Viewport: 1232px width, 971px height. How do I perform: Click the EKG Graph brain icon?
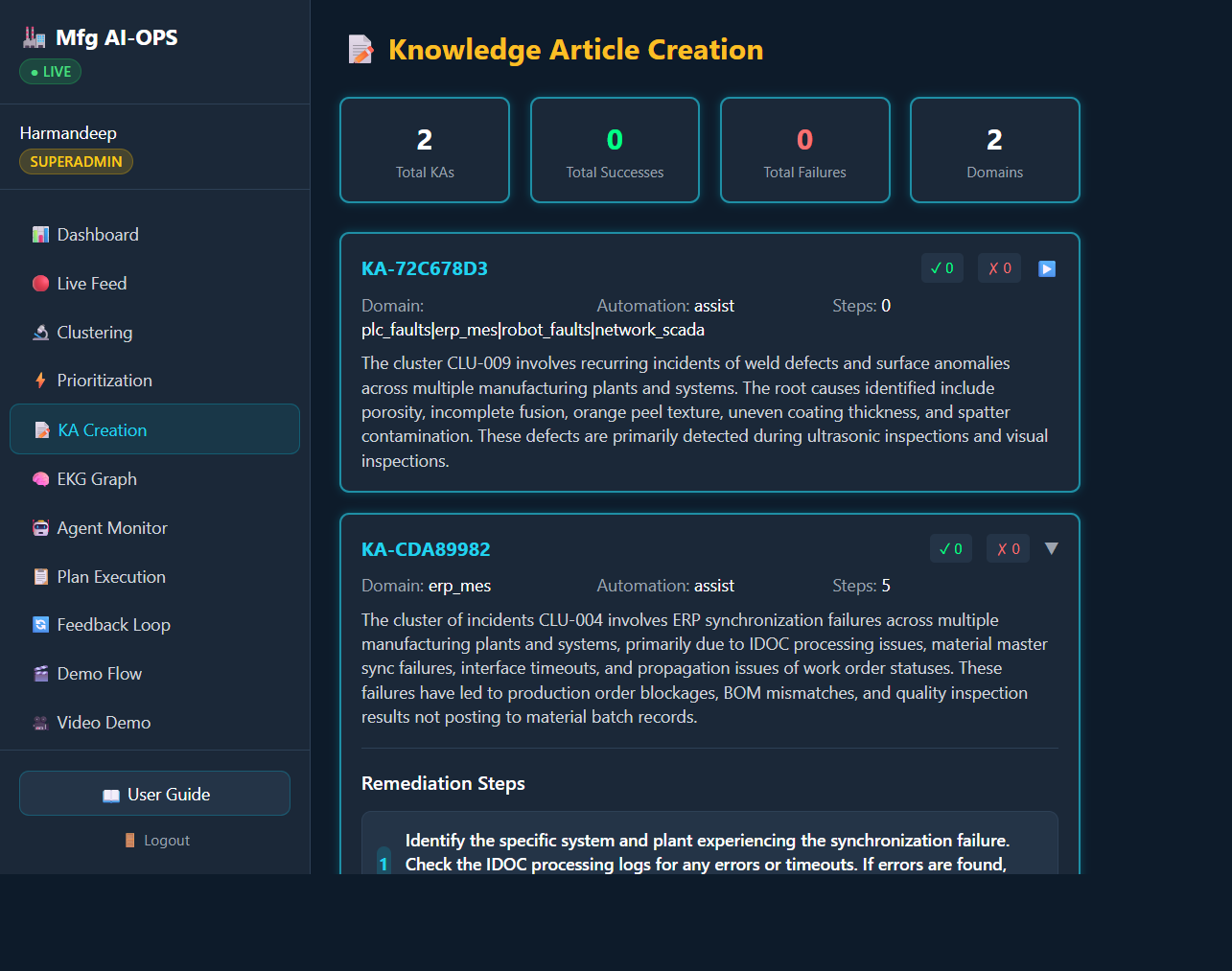coord(40,479)
